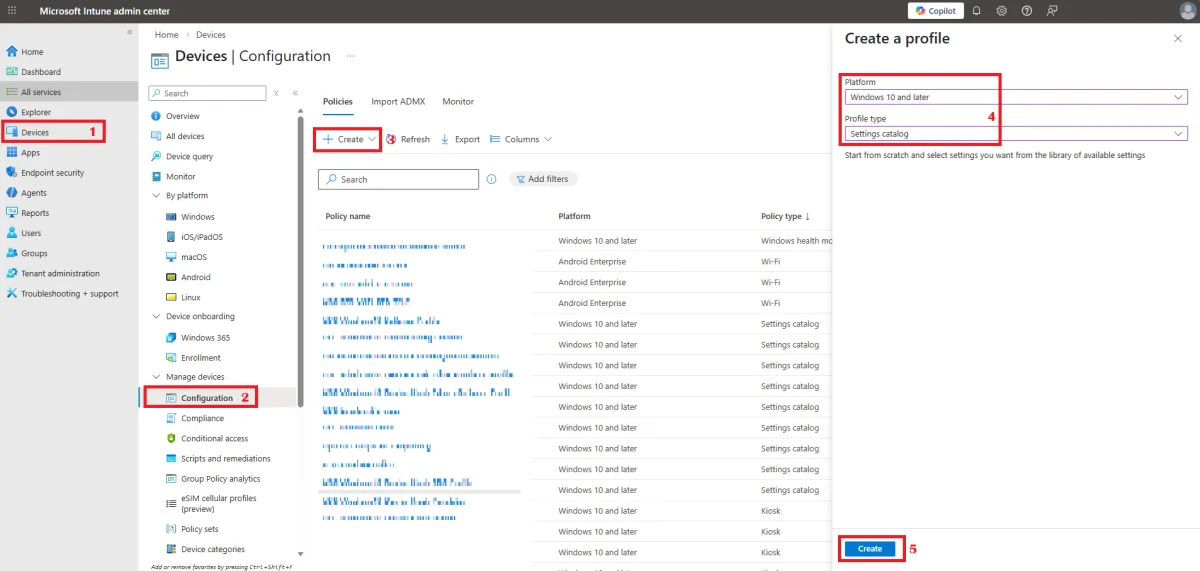
Task: Click Add filters button
Action: click(543, 179)
